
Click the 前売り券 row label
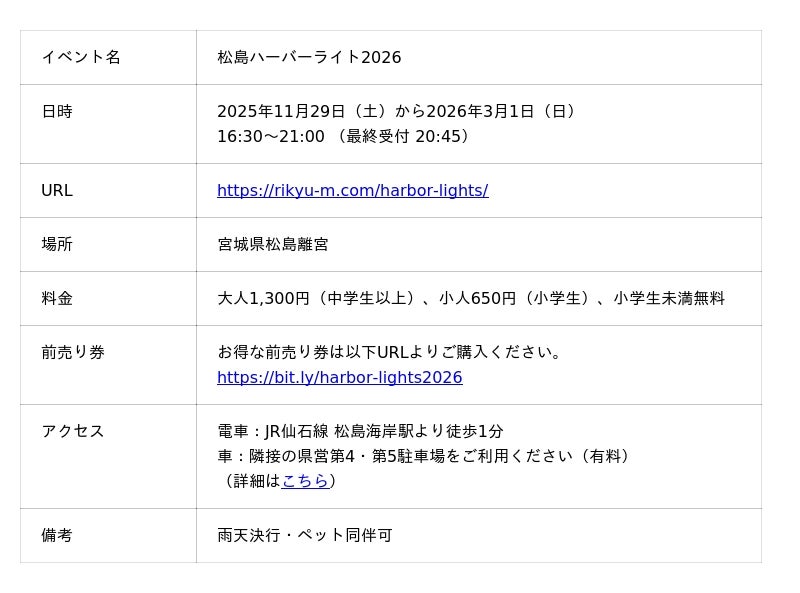click(x=73, y=352)
